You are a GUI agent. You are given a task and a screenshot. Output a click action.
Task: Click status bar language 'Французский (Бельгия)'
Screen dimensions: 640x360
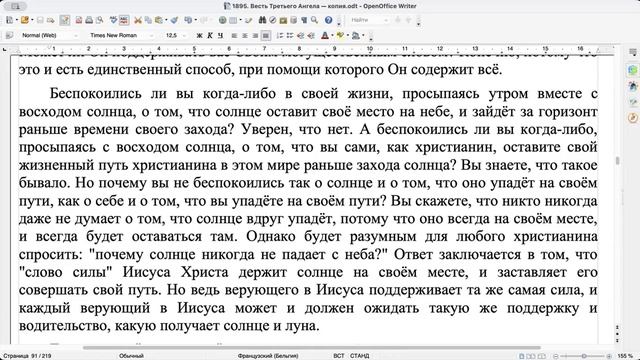268,356
